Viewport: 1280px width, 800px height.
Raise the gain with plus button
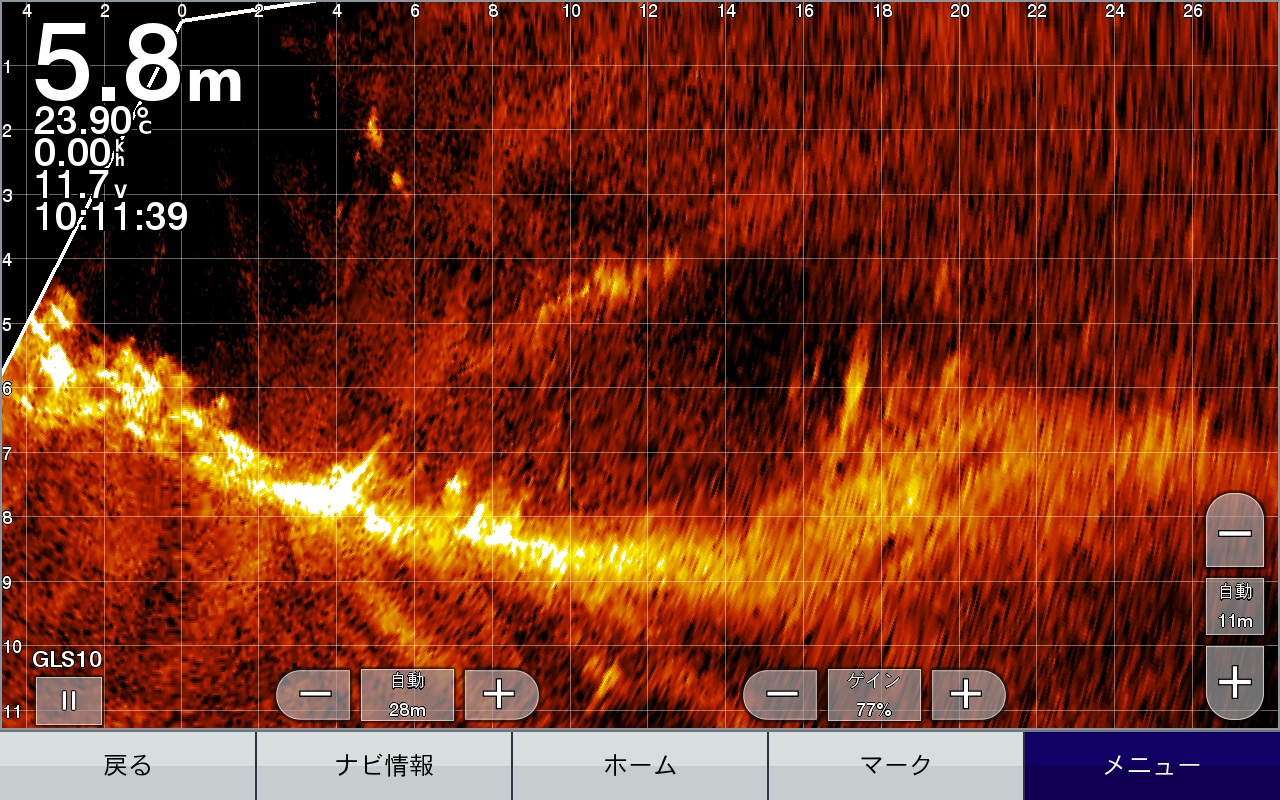point(968,694)
